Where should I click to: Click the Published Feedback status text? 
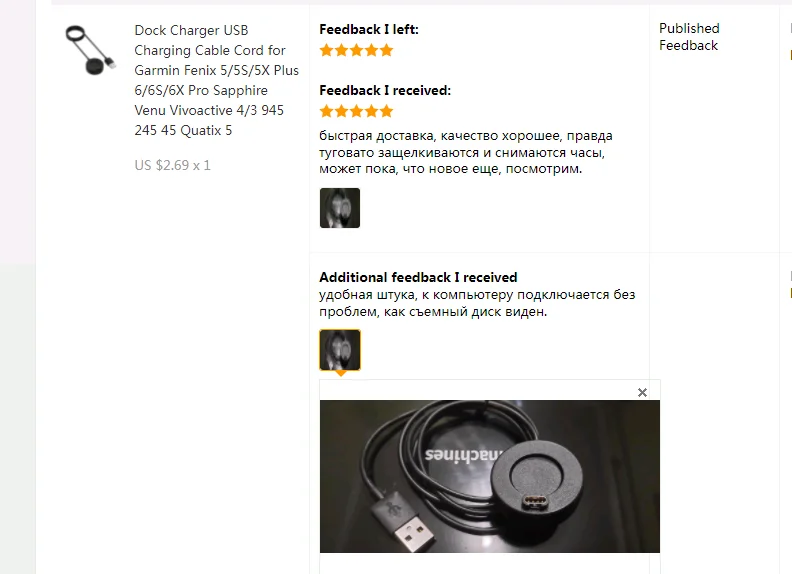(x=689, y=37)
